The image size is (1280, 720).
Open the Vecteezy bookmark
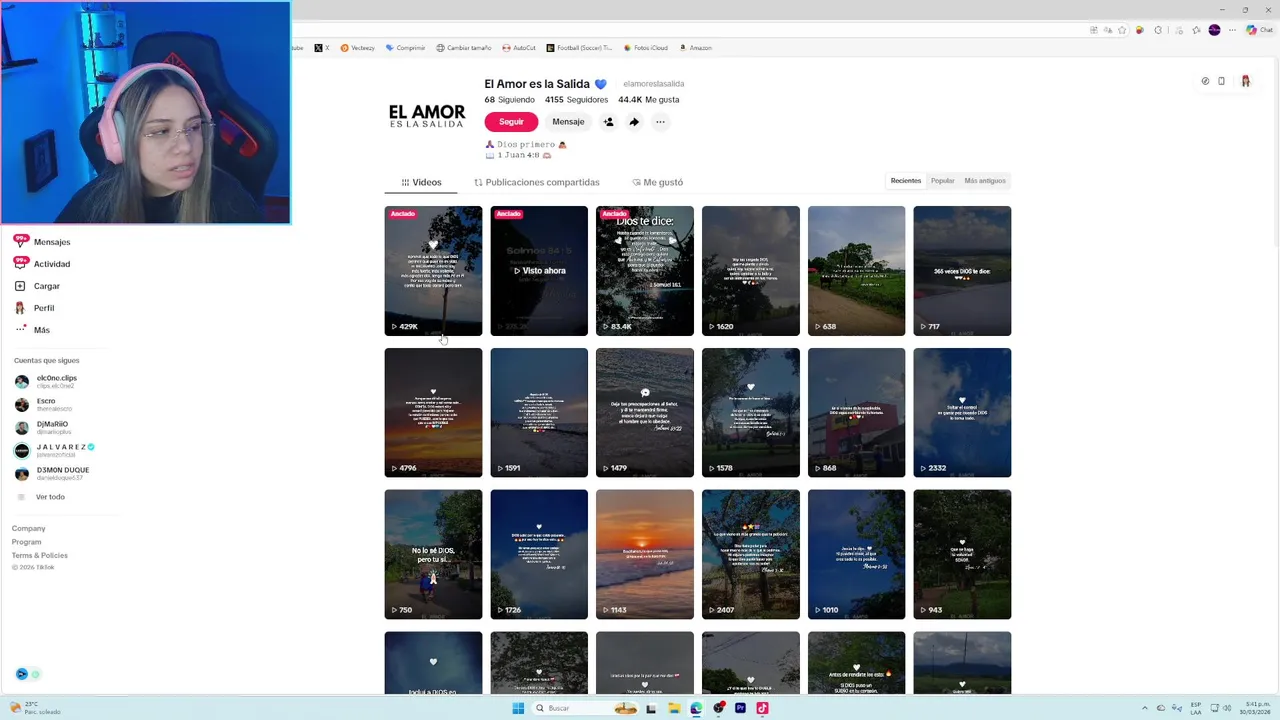coord(357,47)
